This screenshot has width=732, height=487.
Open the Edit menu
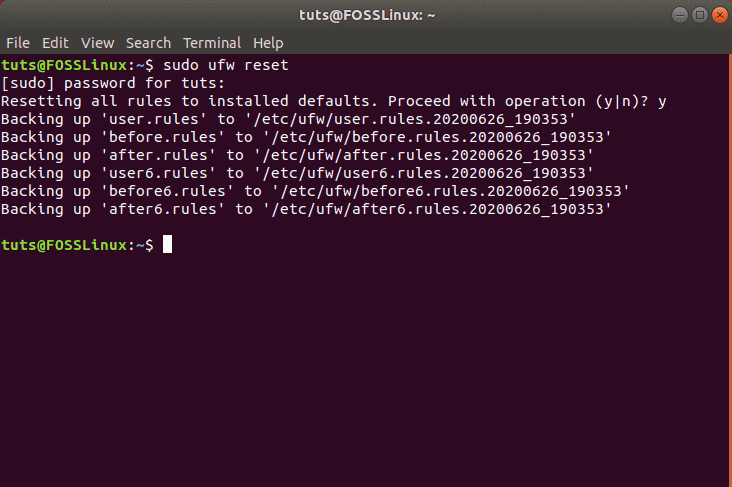click(x=55, y=43)
